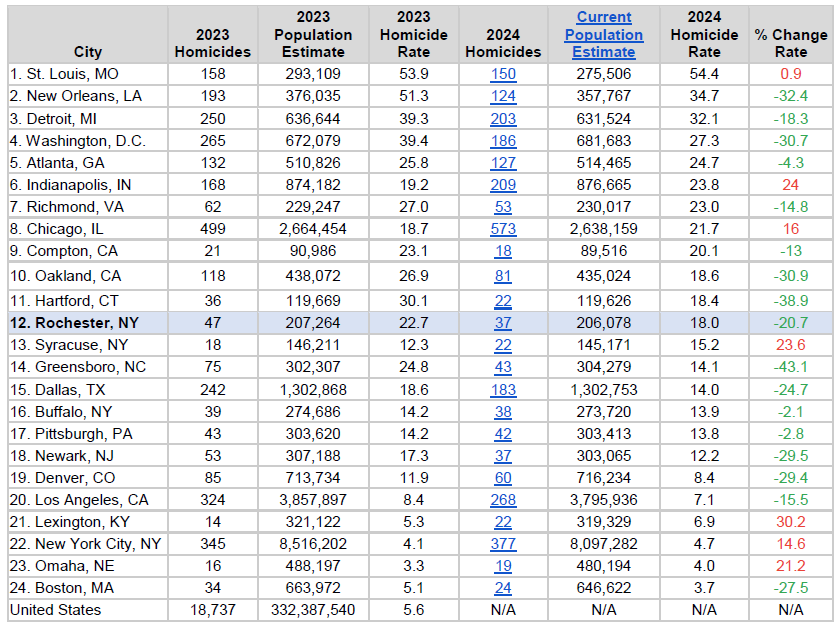Open the Current Population Estimate header link
Image resolution: width=840 pixels, height=628 pixels.
point(604,35)
